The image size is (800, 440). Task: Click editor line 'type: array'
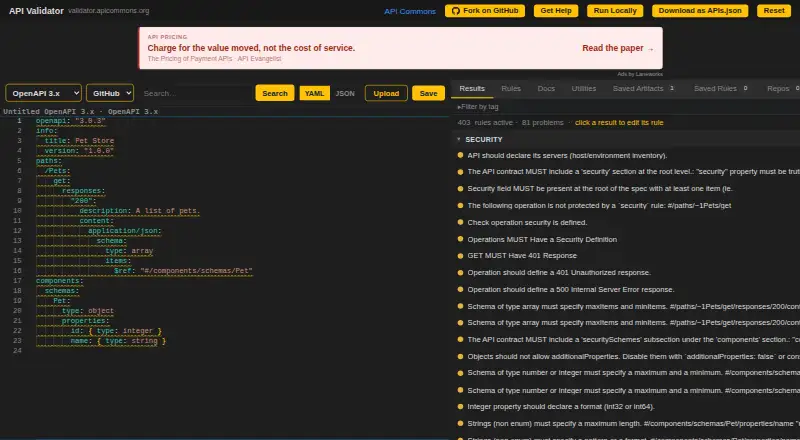(129, 251)
